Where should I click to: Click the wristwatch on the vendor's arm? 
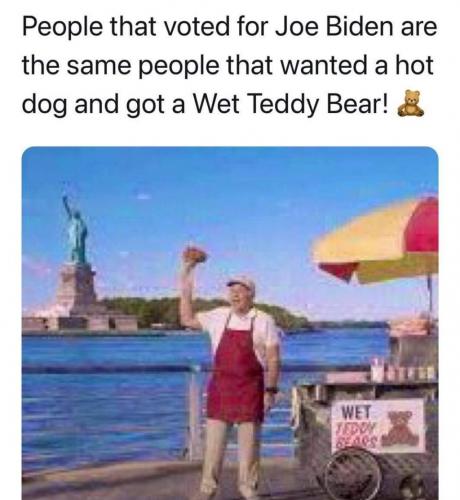pyautogui.click(x=272, y=390)
